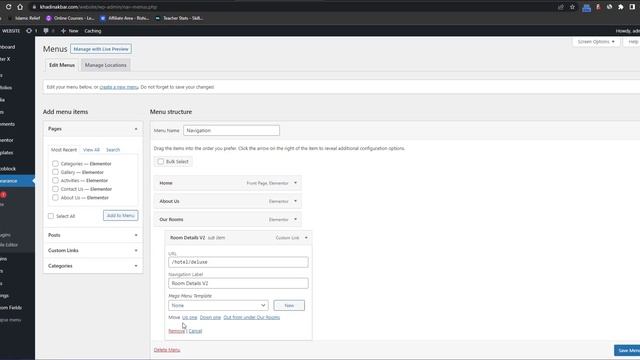Move the item Up one
Image resolution: width=640 pixels, height=360 pixels.
(x=189, y=318)
